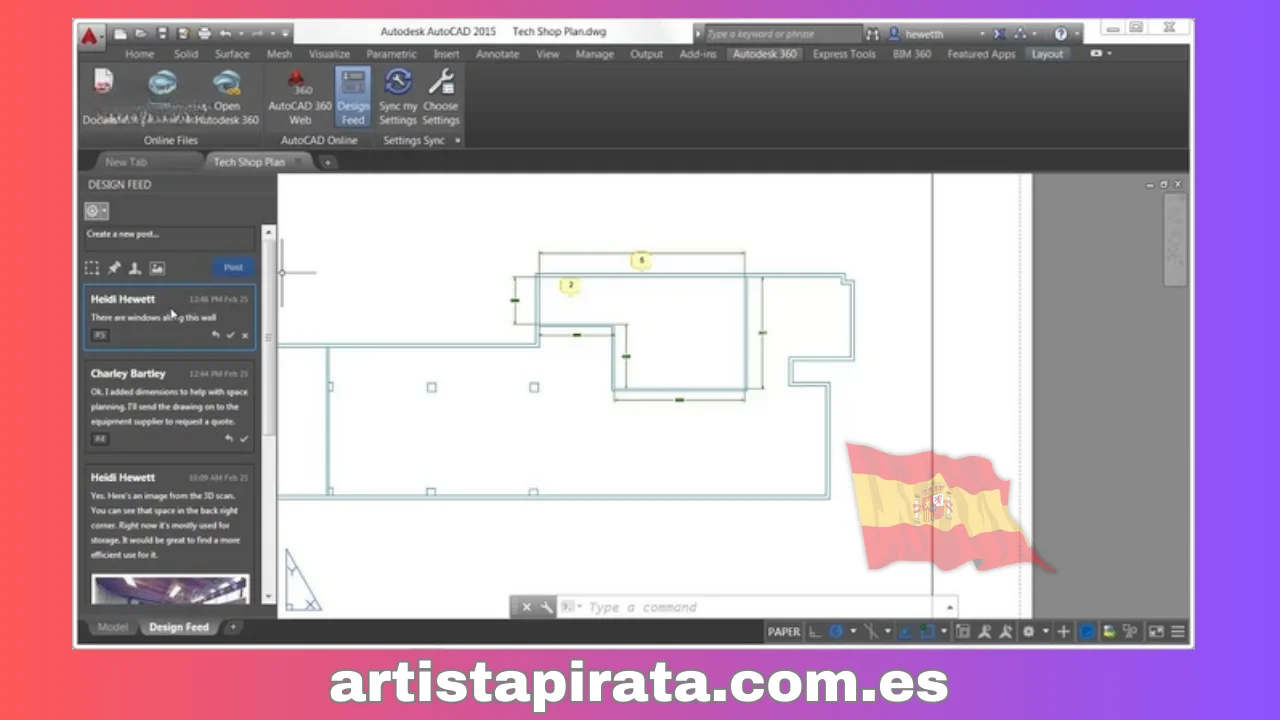Image resolution: width=1280 pixels, height=720 pixels.
Task: Click the binoculars search icon
Action: point(873,33)
